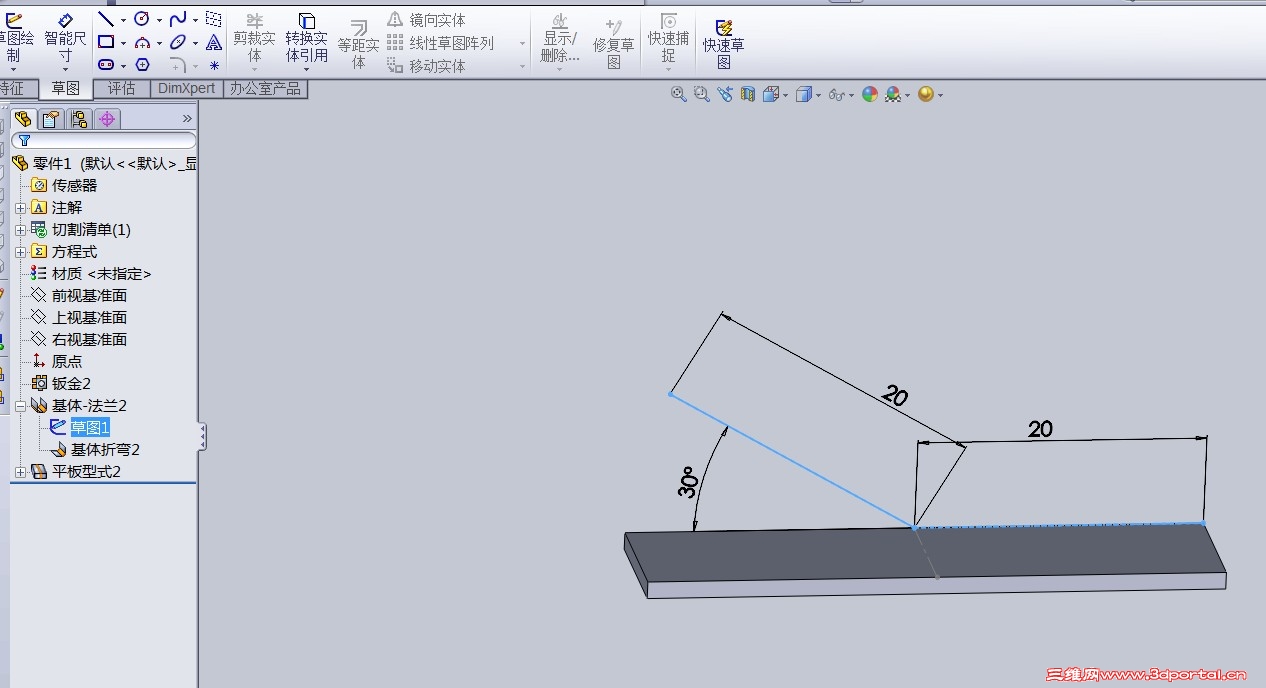Click Zoom to Fit in view toolbar
The width and height of the screenshot is (1266, 688).
point(679,94)
